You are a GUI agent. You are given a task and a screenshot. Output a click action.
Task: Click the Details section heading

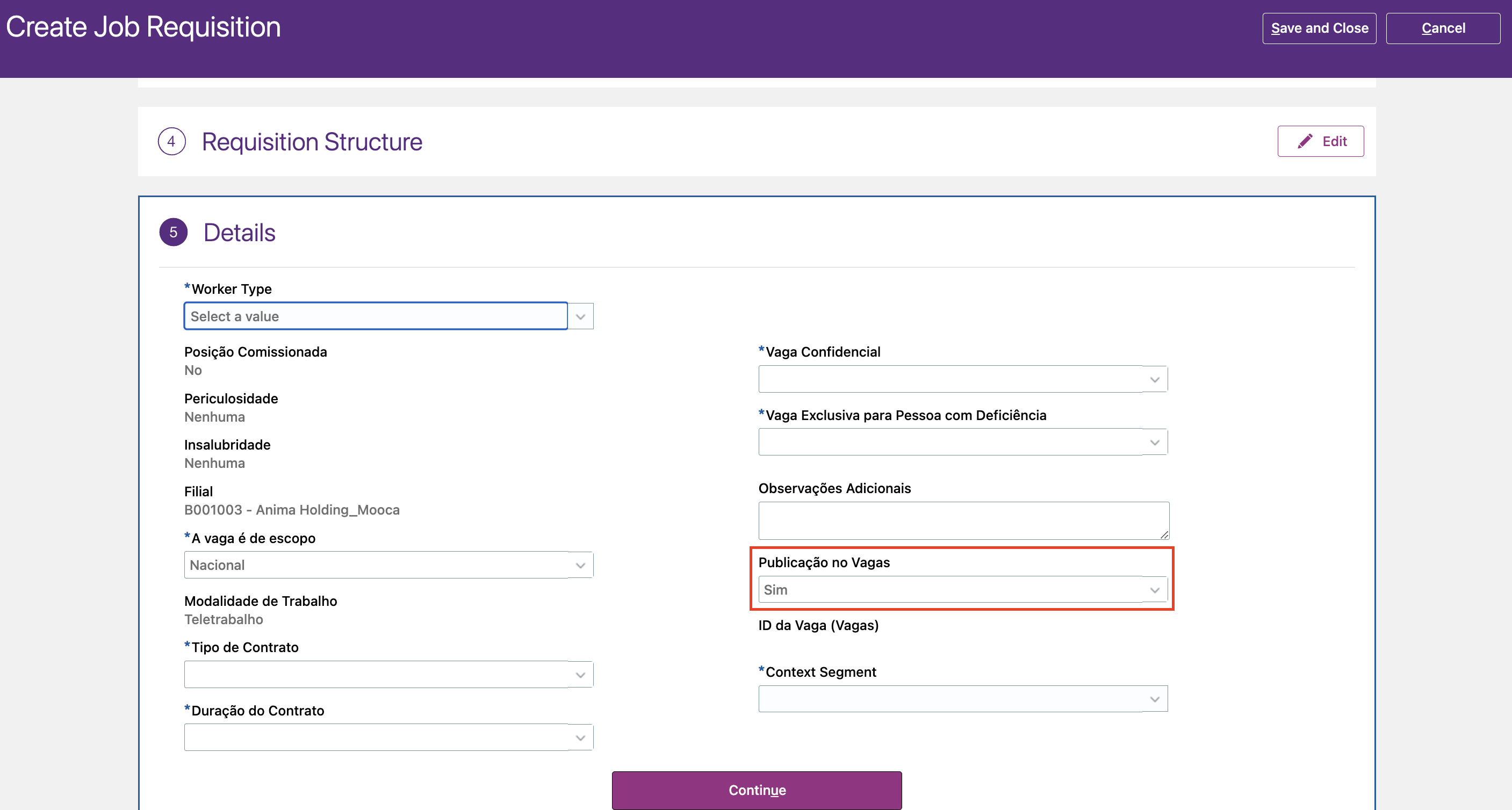[x=239, y=233]
